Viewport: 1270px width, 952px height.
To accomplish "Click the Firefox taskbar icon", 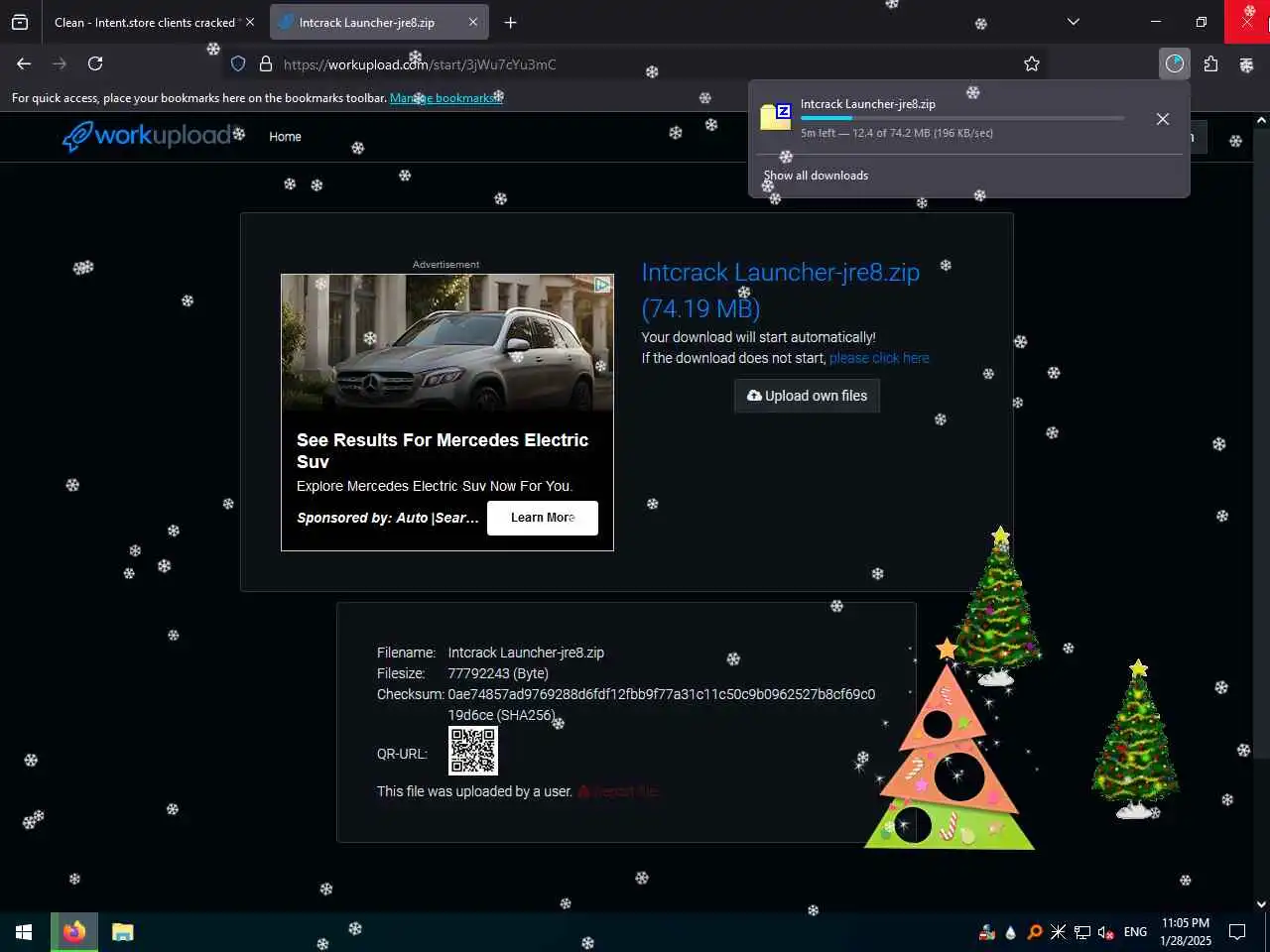I will click(74, 932).
